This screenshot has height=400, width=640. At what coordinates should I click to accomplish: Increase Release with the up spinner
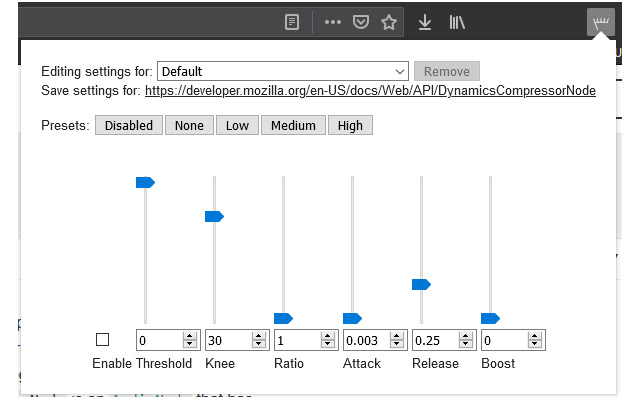(x=466, y=336)
